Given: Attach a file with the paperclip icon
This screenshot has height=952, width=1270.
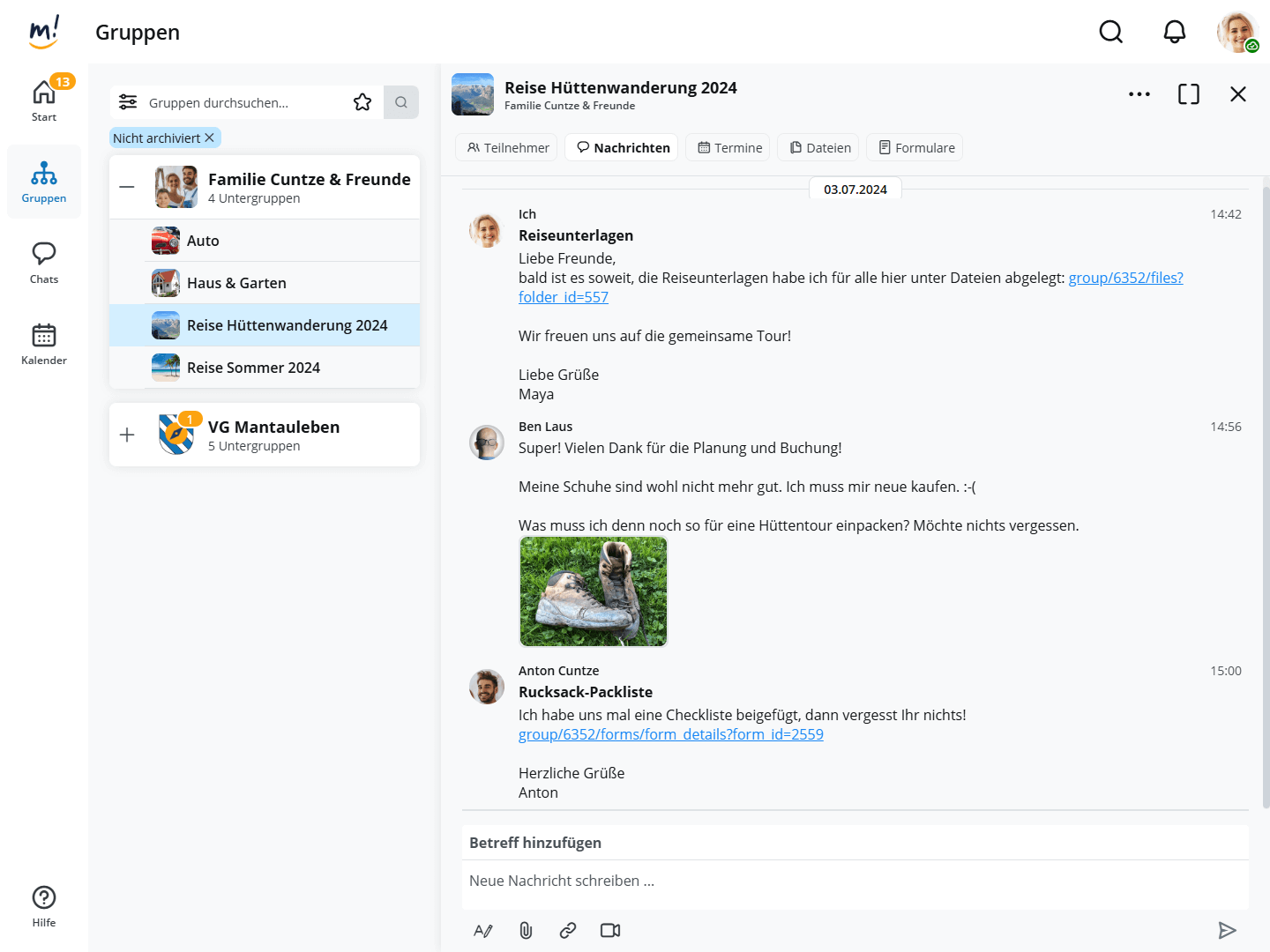Looking at the screenshot, I should point(526,930).
